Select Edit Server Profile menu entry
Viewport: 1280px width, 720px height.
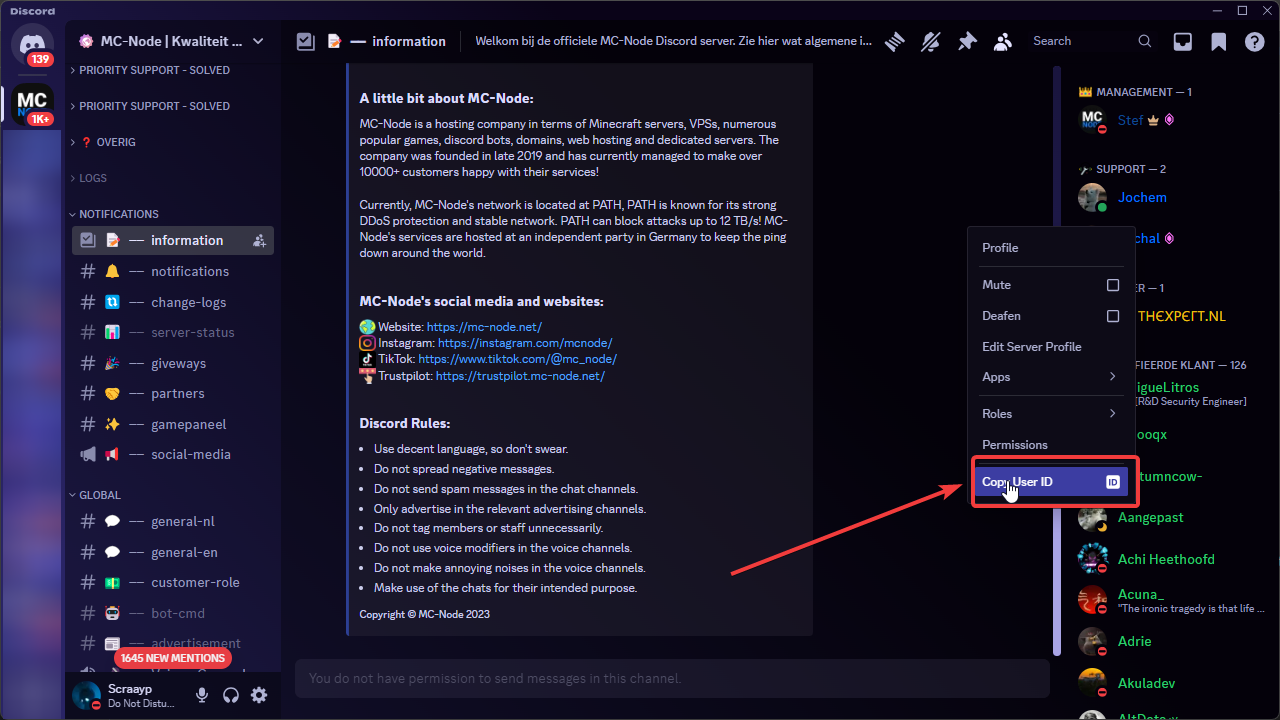click(1050, 347)
